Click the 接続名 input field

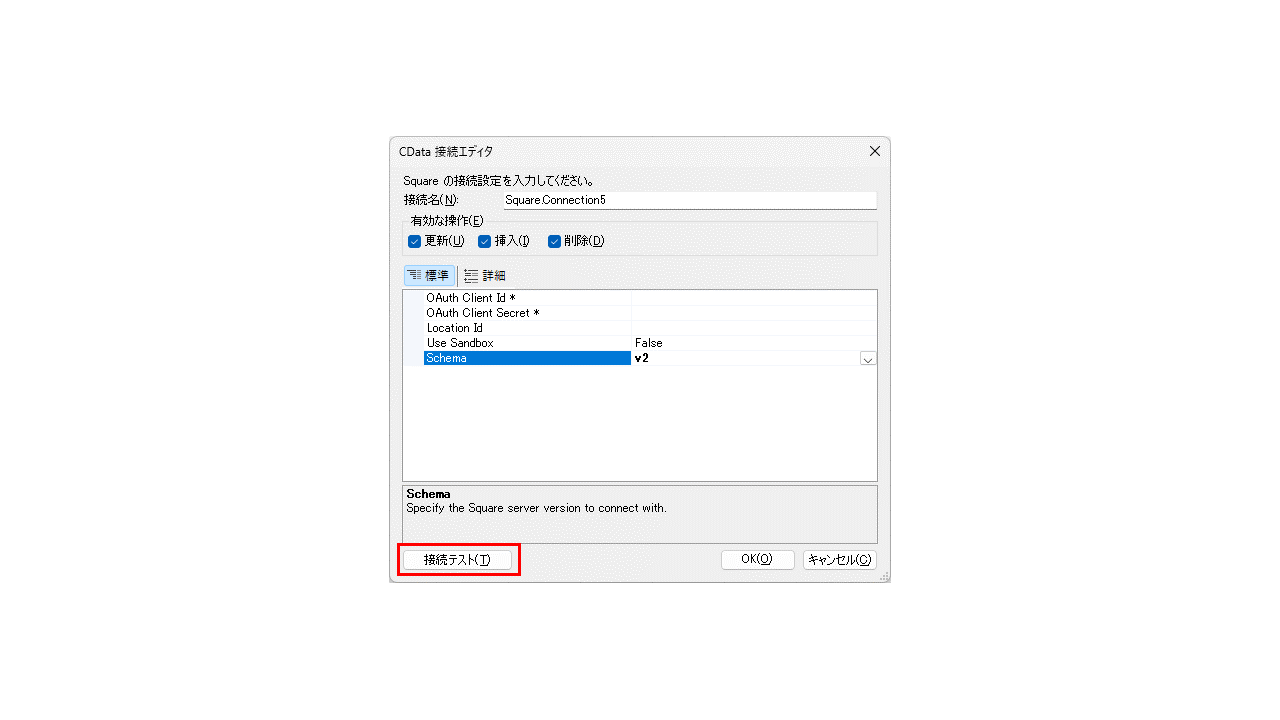[689, 200]
